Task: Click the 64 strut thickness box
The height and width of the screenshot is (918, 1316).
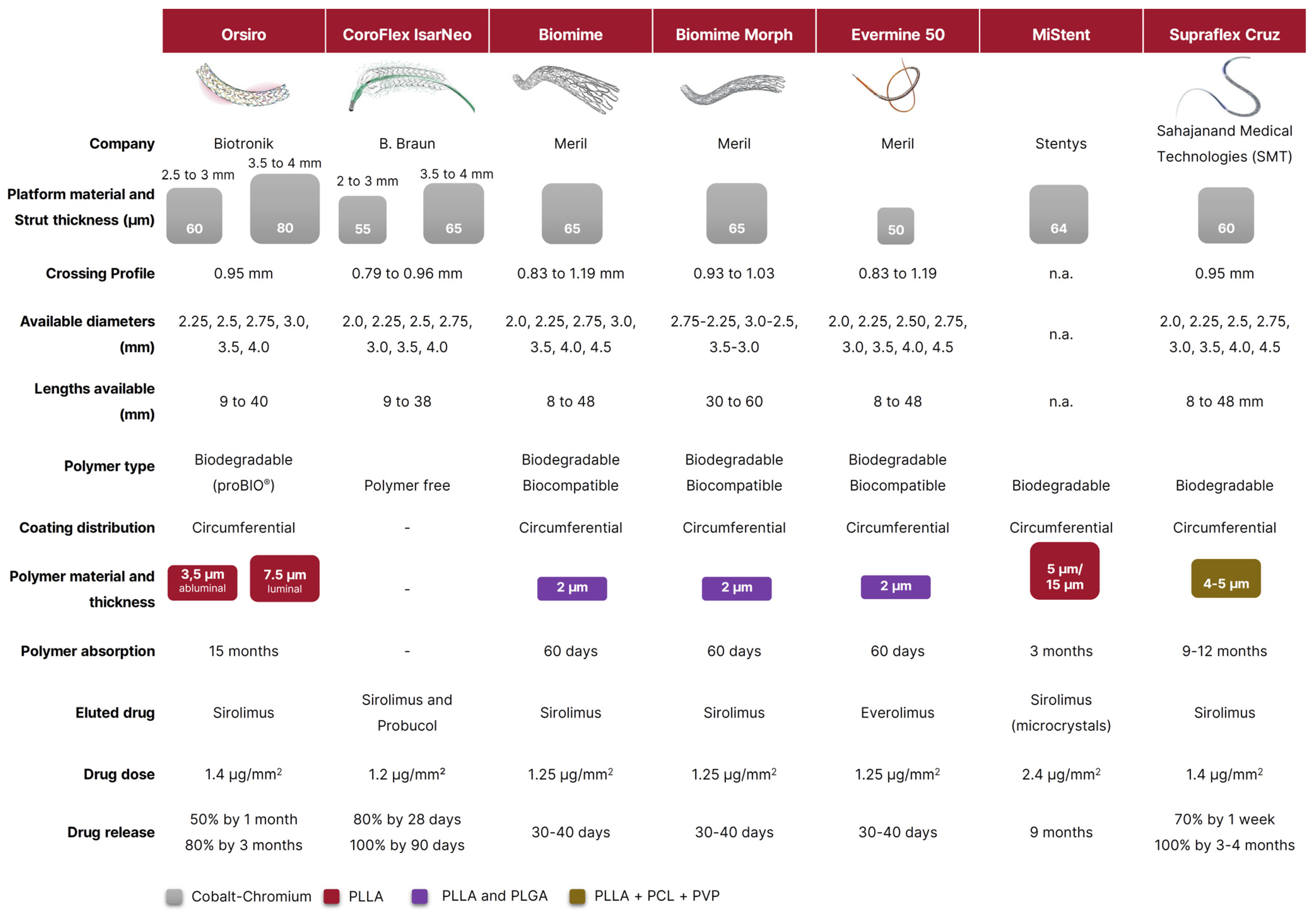Action: (x=1058, y=214)
